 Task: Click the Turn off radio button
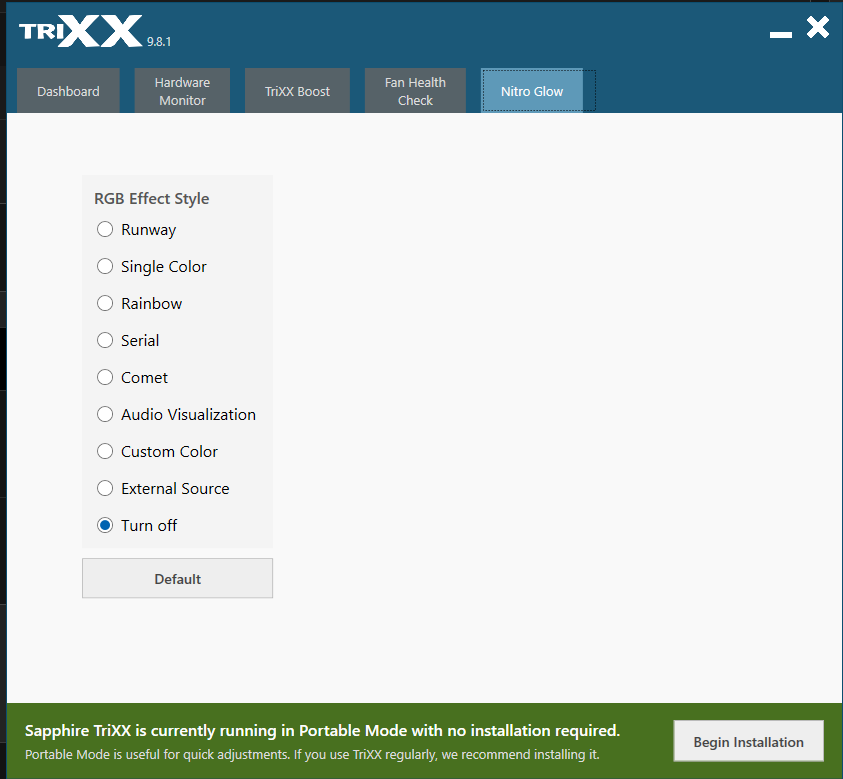pyautogui.click(x=105, y=525)
